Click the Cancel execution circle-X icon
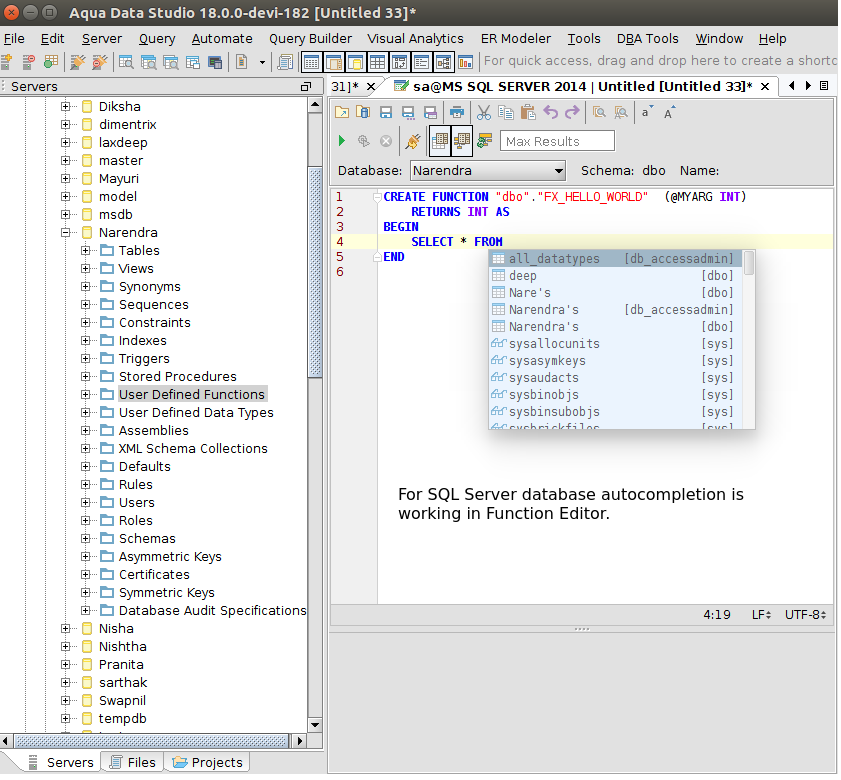 pyautogui.click(x=386, y=141)
